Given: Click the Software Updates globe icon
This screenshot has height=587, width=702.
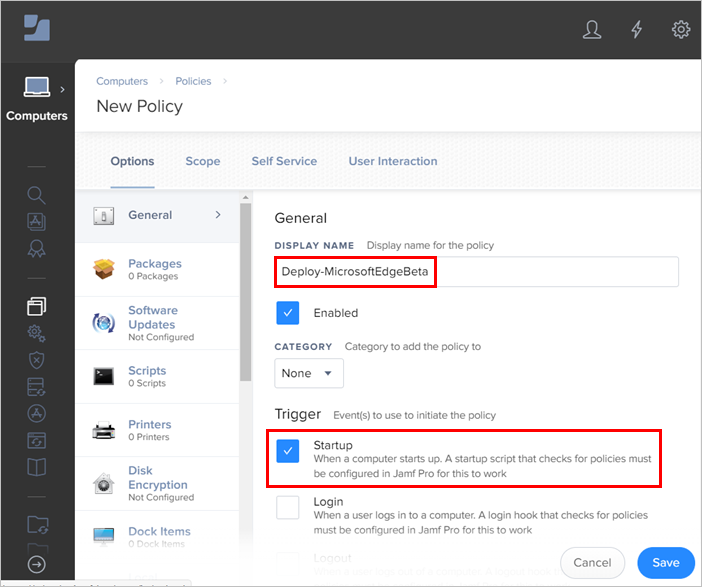Looking at the screenshot, I should click(103, 322).
